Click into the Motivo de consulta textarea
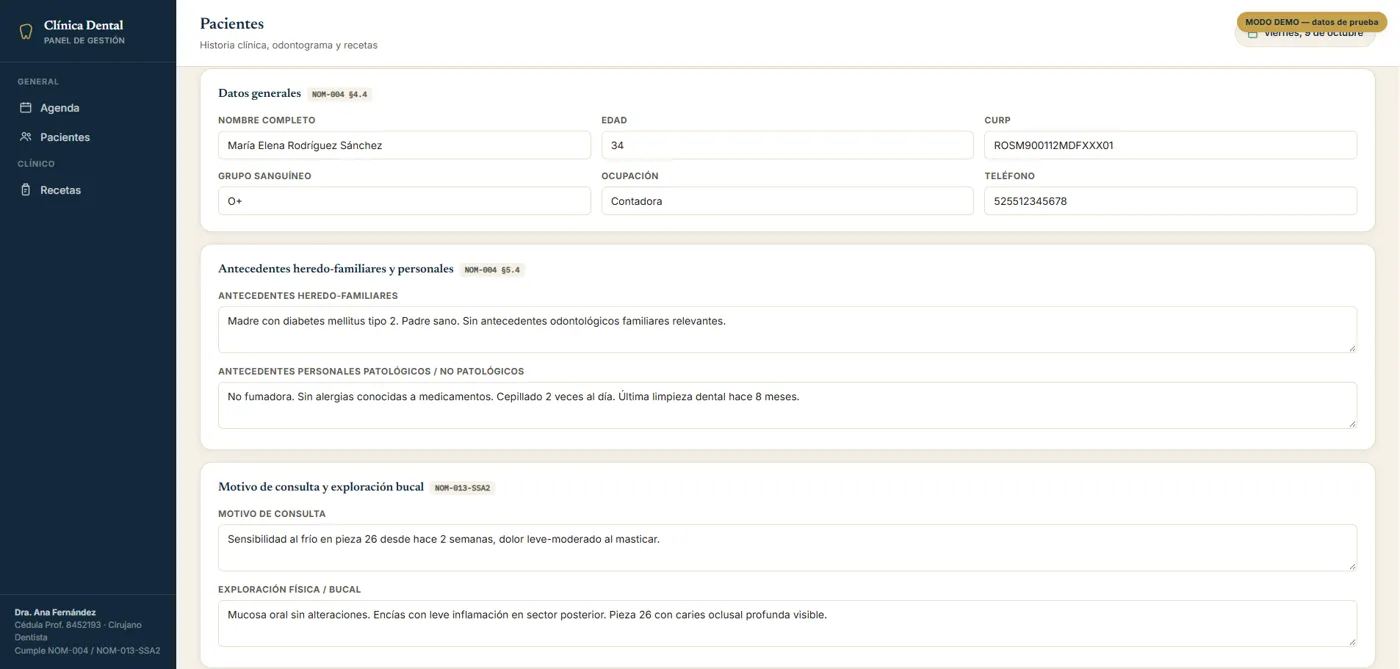 [x=787, y=548]
